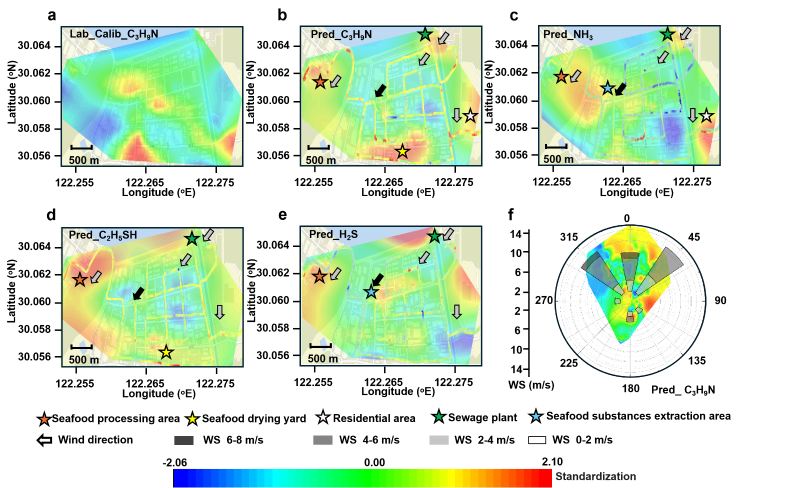Click the Seafood processing area legend star
The width and height of the screenshot is (800, 488).
pos(44,419)
